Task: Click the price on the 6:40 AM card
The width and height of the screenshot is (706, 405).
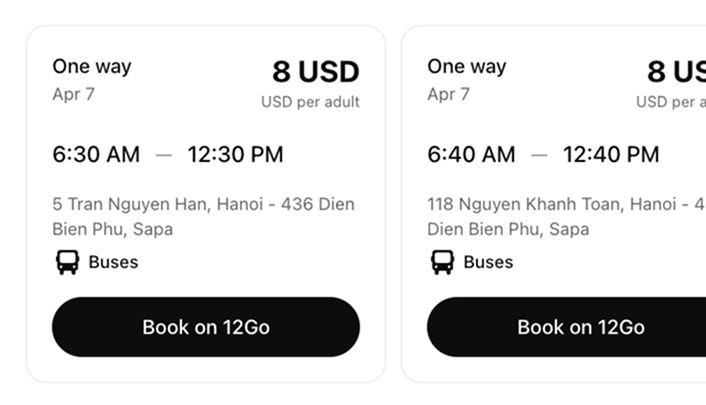Action: click(676, 72)
